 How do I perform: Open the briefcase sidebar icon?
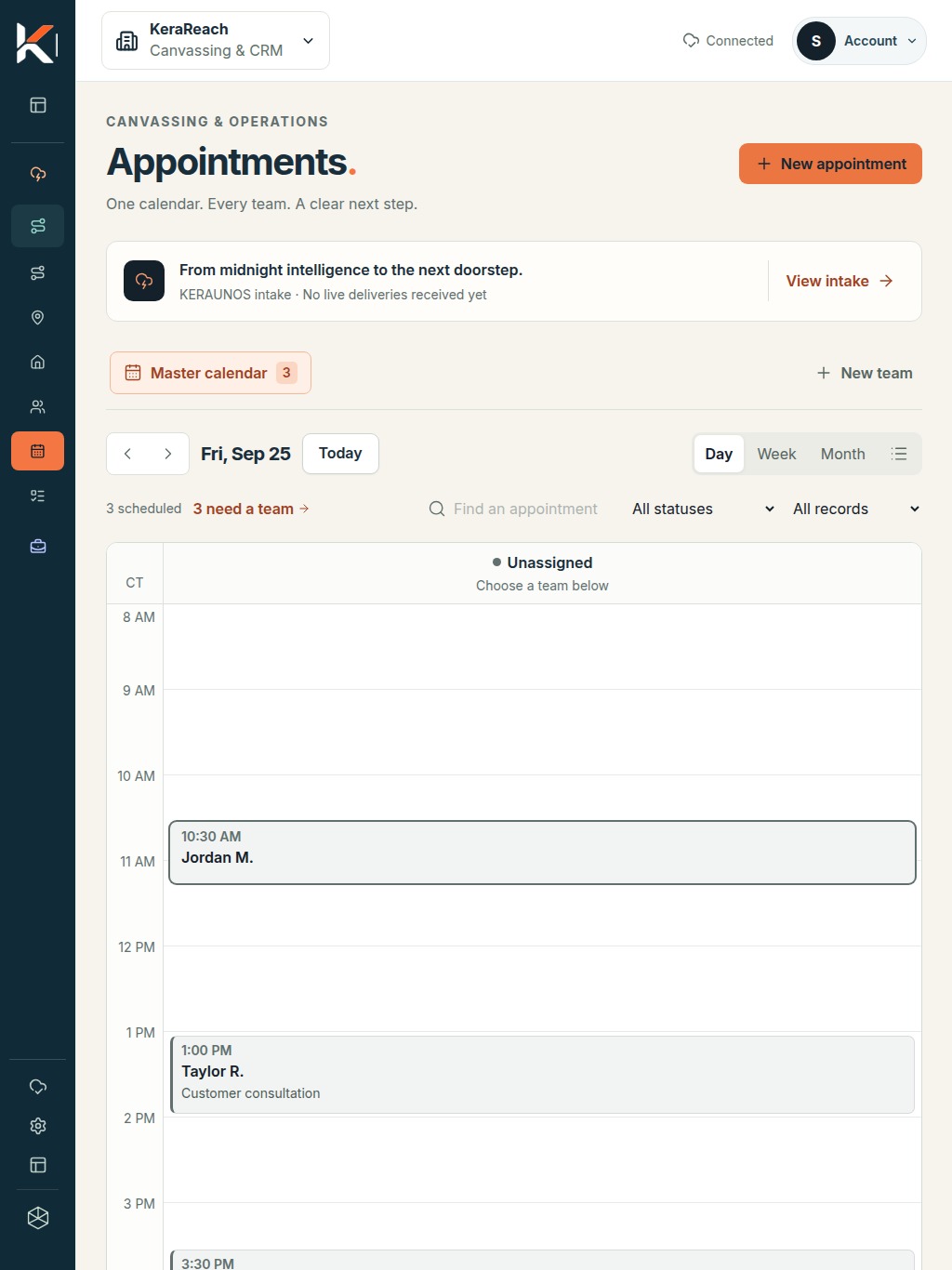[38, 546]
